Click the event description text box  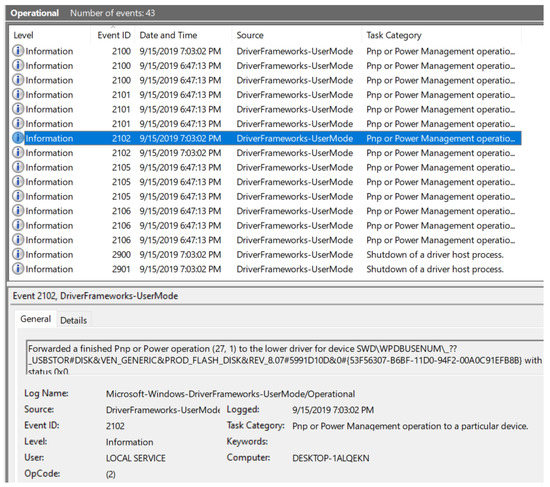(x=285, y=357)
